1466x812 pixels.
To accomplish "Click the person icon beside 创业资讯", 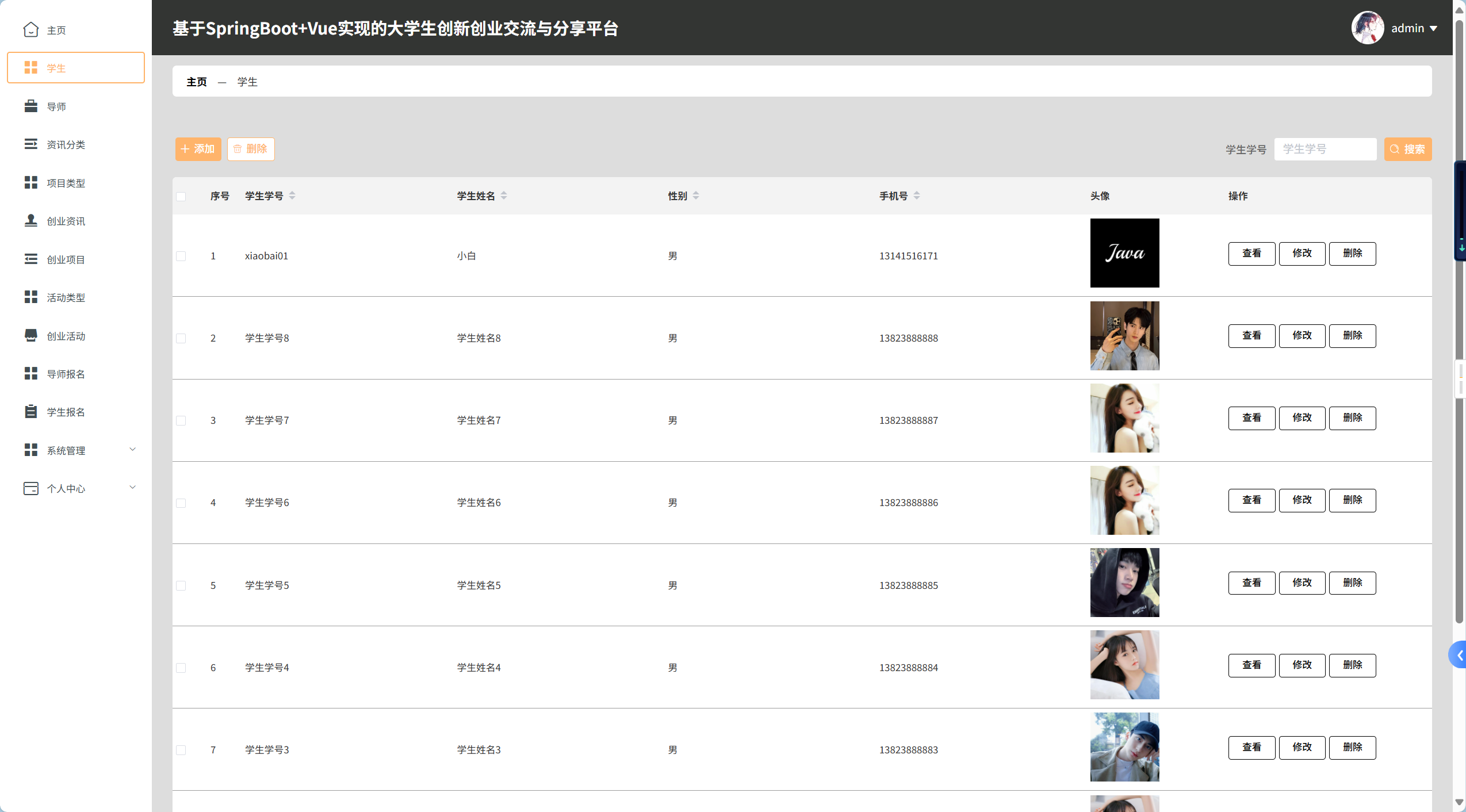I will pos(31,221).
